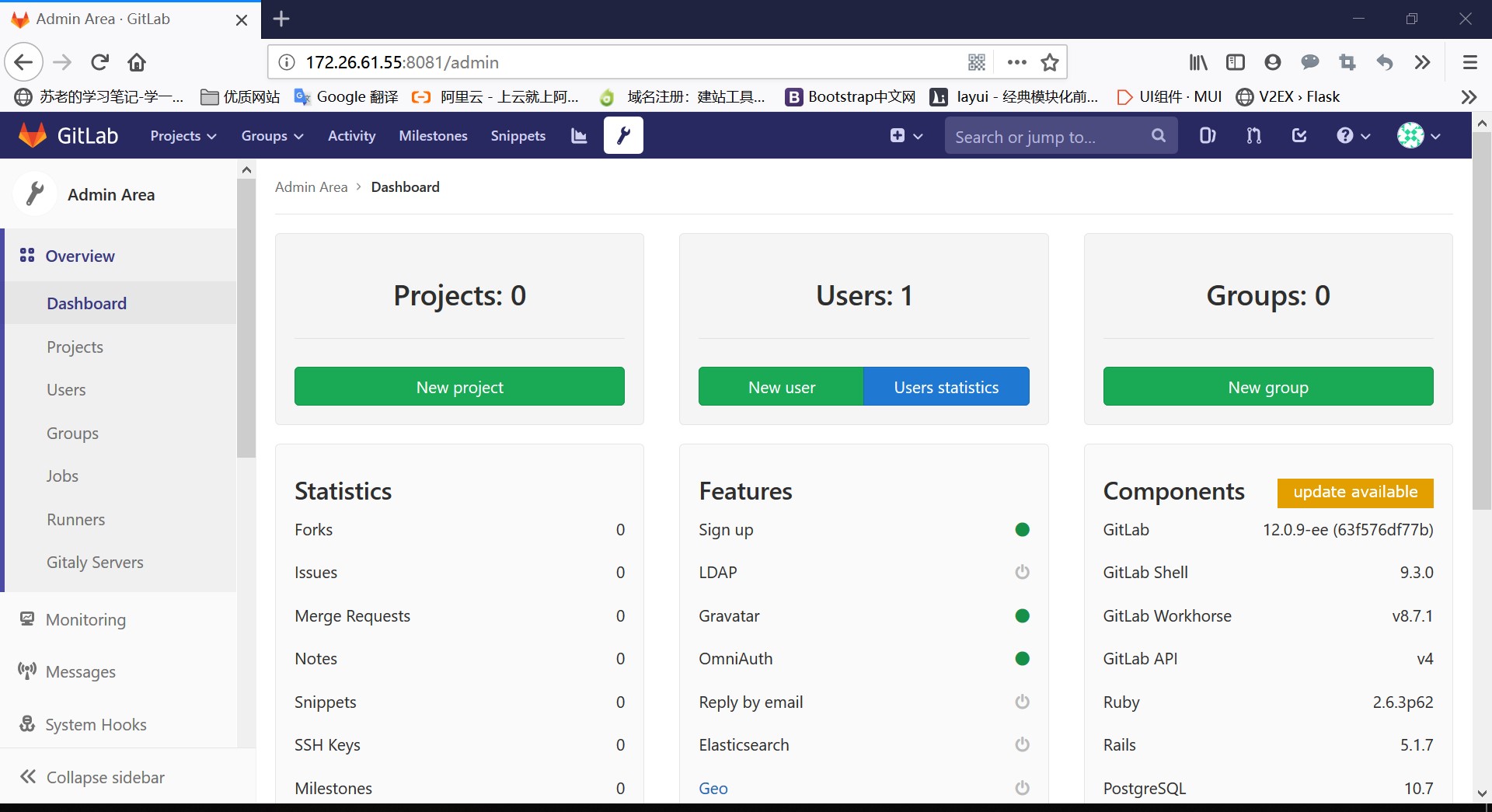Show site information icon in address bar
The width and height of the screenshot is (1492, 812).
pos(287,62)
